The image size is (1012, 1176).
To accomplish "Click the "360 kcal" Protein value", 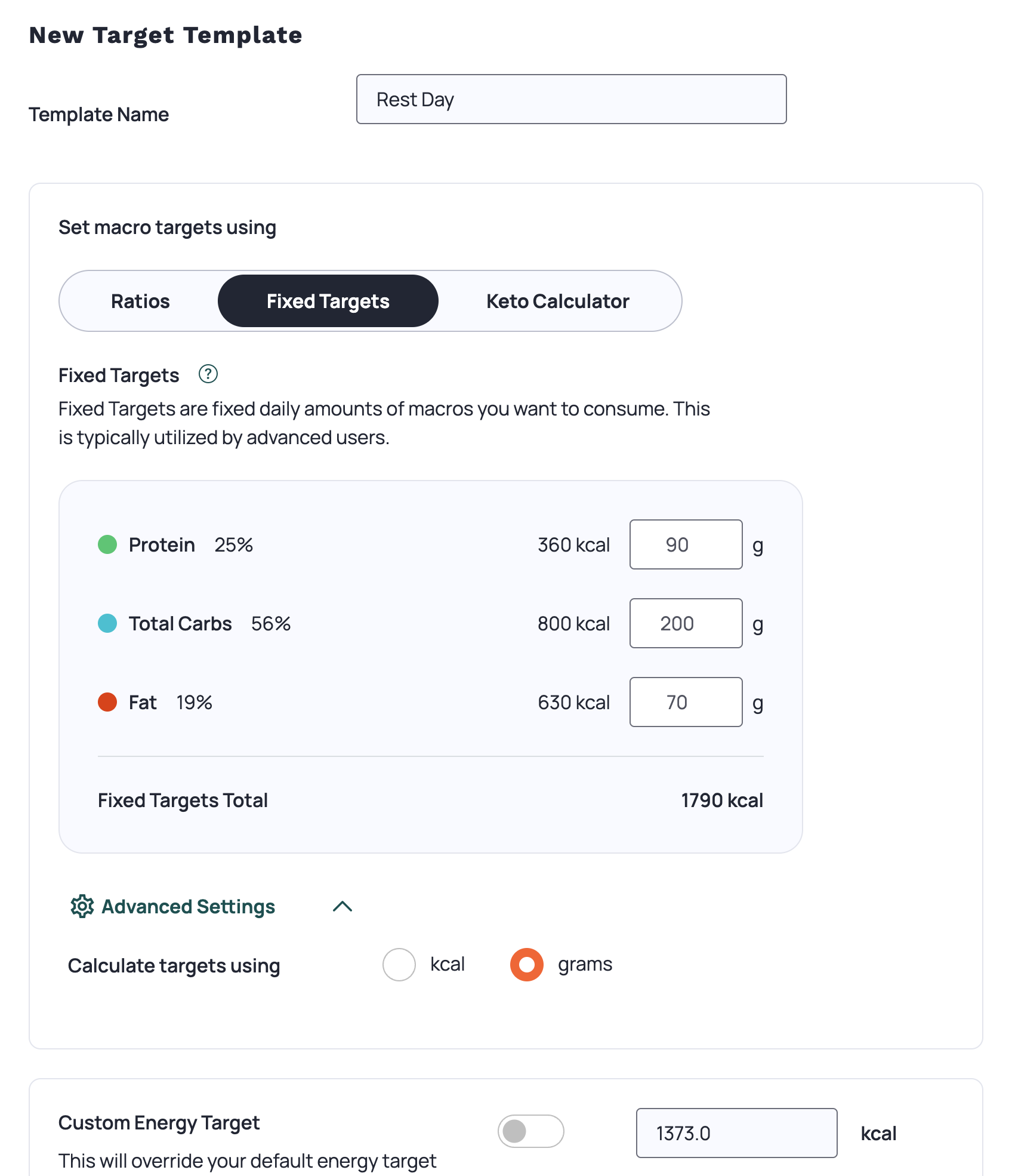I will pyautogui.click(x=574, y=544).
